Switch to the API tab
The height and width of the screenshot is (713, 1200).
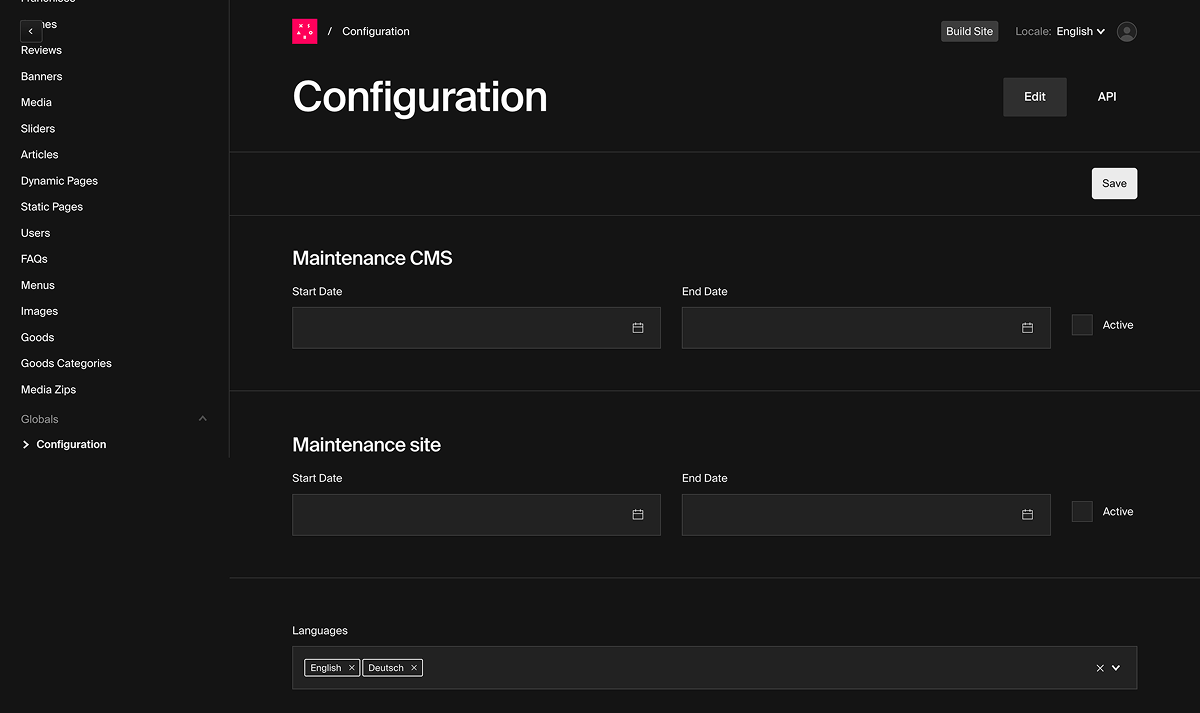tap(1107, 97)
